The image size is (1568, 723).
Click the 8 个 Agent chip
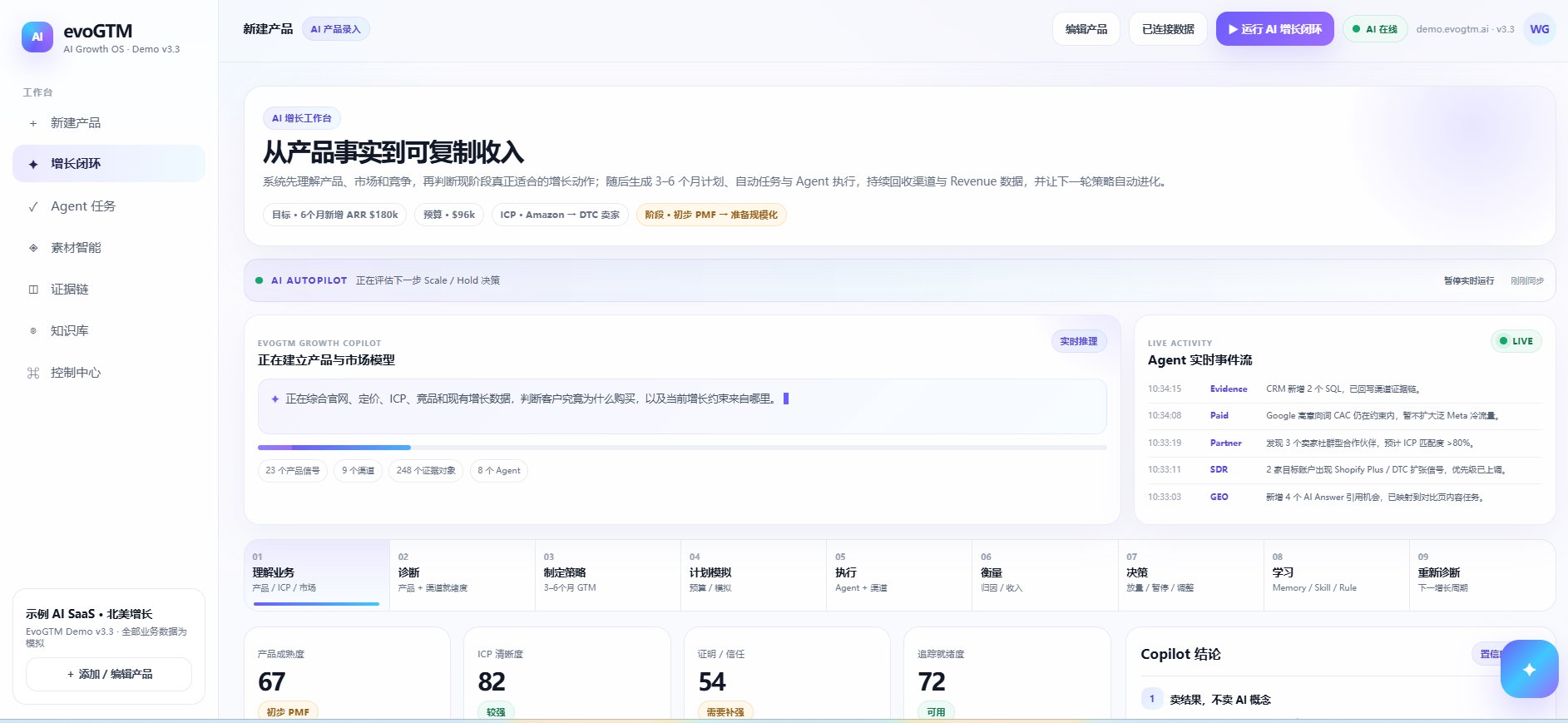pyautogui.click(x=499, y=471)
